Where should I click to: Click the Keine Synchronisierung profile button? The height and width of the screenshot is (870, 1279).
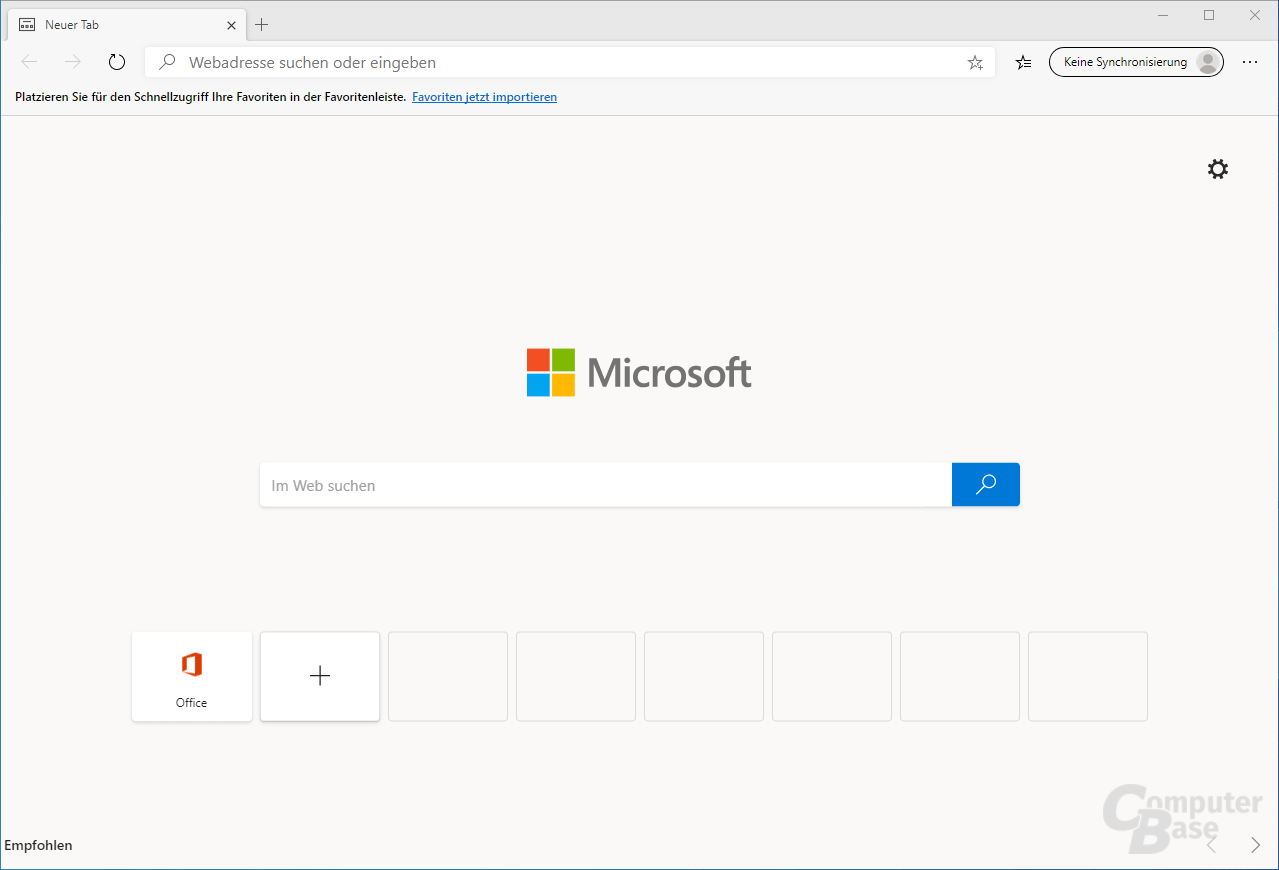coord(1135,62)
